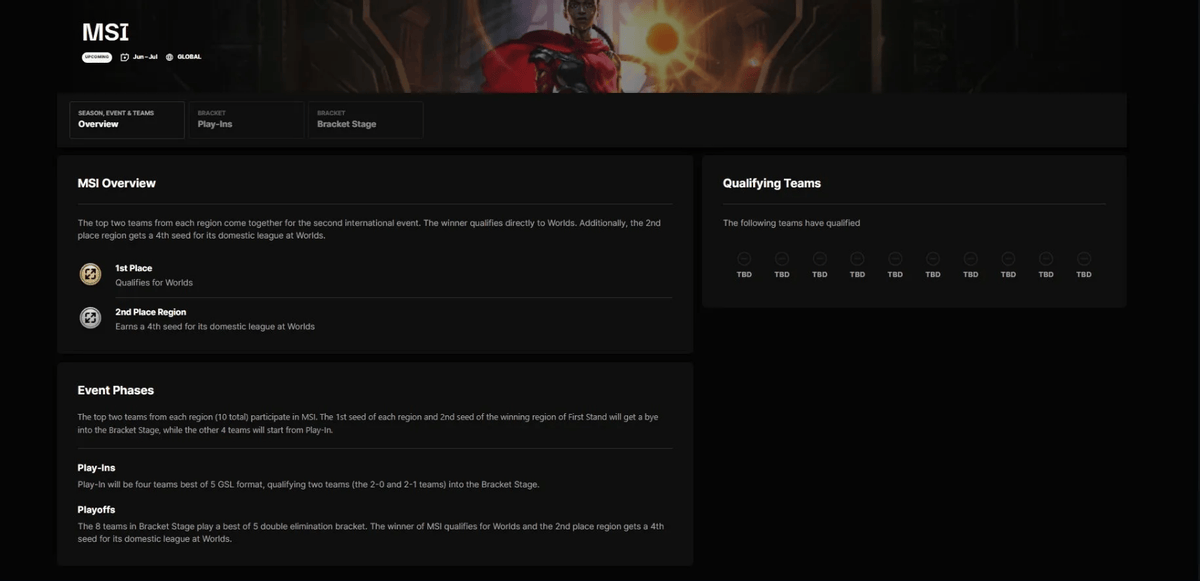Select the gold 1st Place medal icon

click(90, 274)
